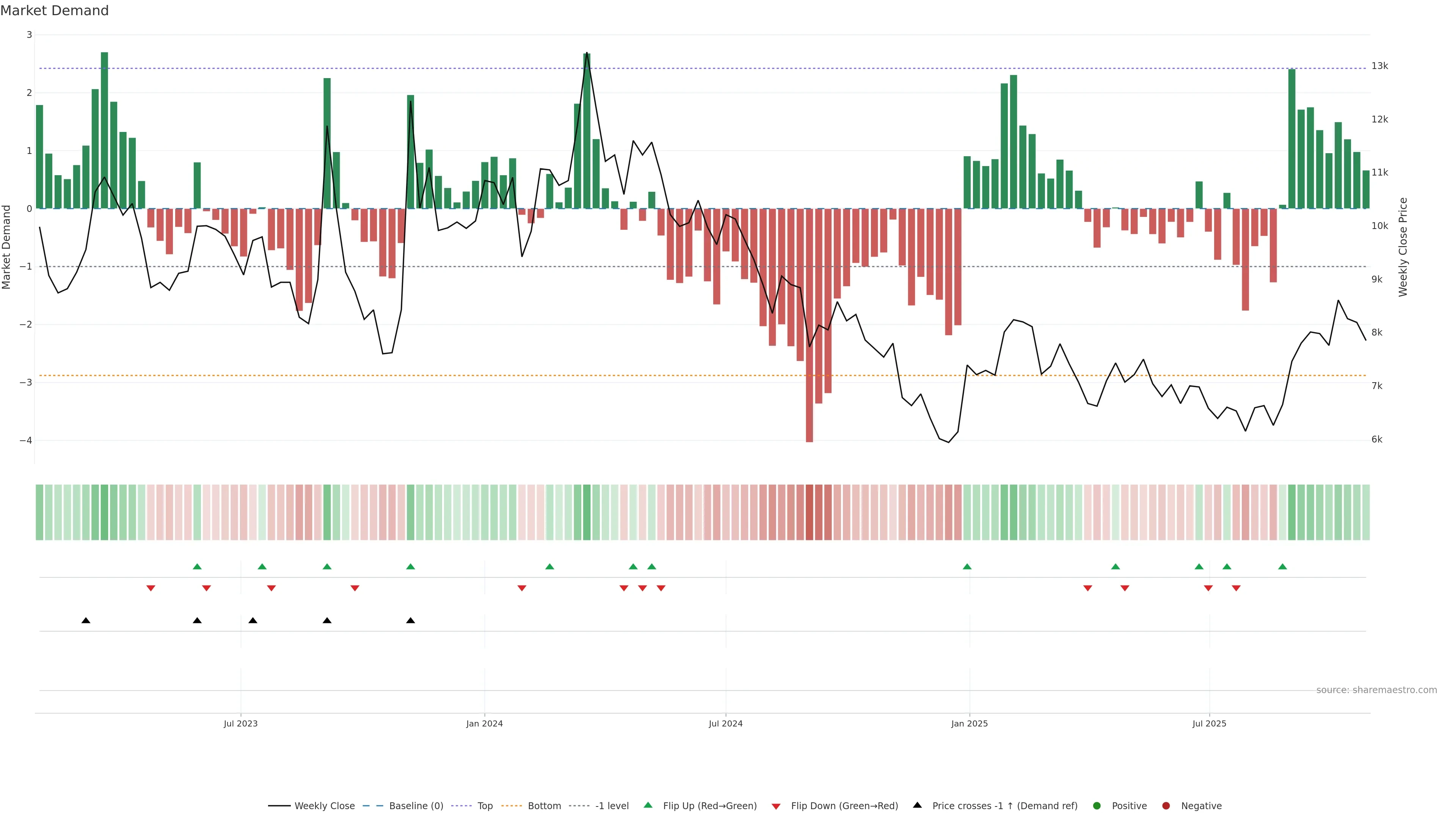Click the Market Demand chart title
This screenshot has width=1456, height=819.
coord(55,11)
